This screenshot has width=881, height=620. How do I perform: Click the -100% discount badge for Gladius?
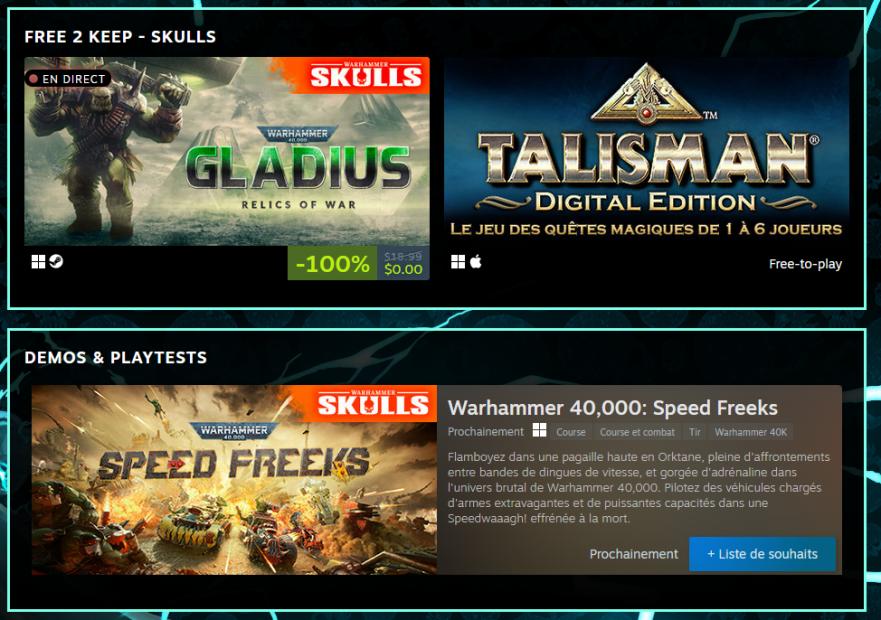pos(332,263)
